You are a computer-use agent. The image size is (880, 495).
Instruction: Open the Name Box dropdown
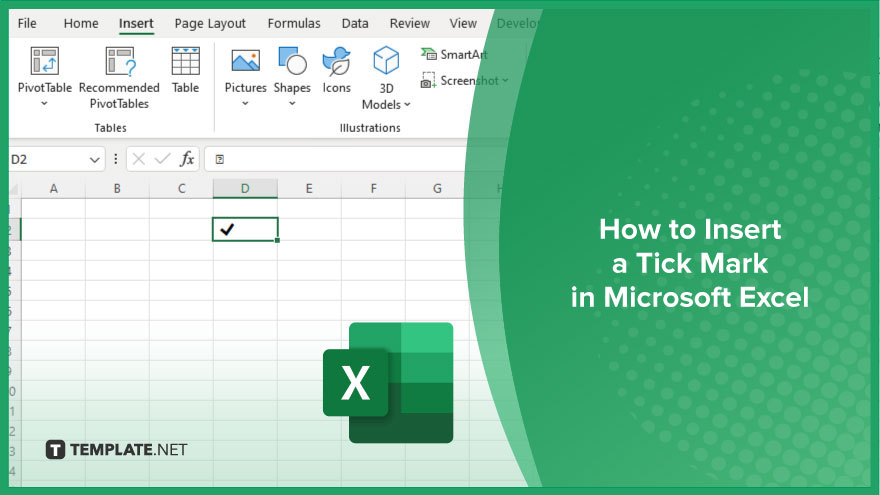(94, 161)
